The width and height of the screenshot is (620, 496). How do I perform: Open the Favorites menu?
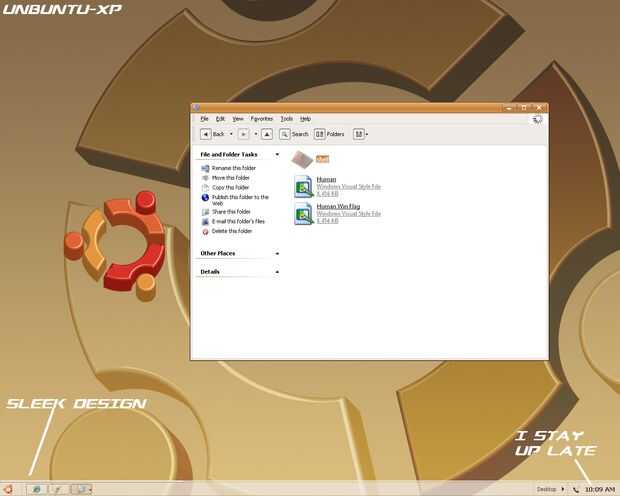pos(262,119)
